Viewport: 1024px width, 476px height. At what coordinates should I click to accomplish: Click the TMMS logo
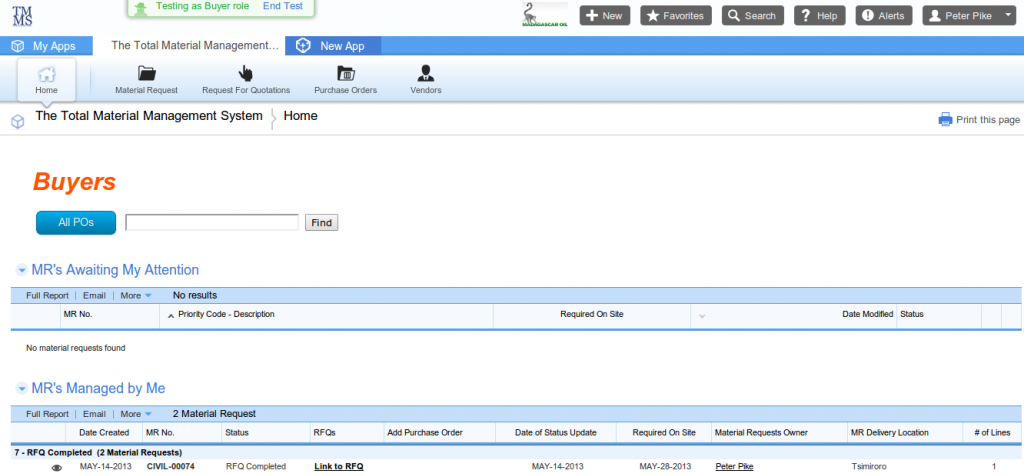click(x=22, y=14)
